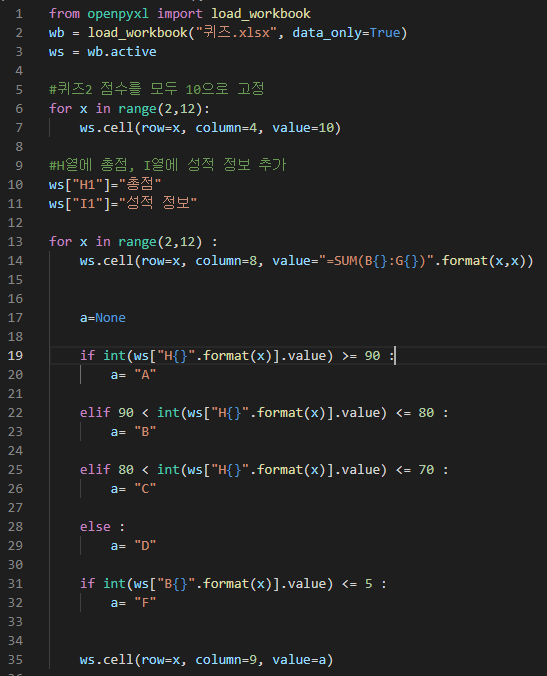Click 'elif 90' on line 22
Screen dimensions: 547x676
tap(107, 413)
